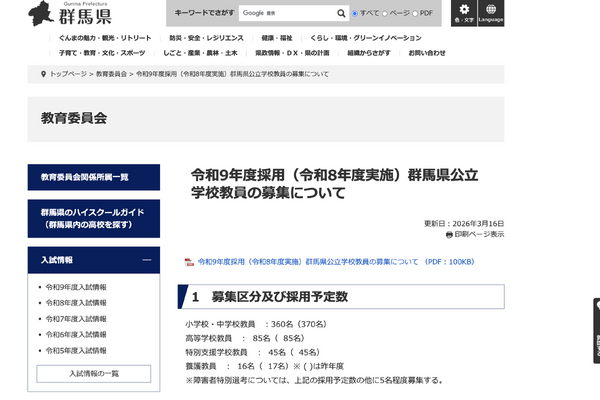Click the 障害者特別選考 note line

pyautogui.click(x=315, y=380)
